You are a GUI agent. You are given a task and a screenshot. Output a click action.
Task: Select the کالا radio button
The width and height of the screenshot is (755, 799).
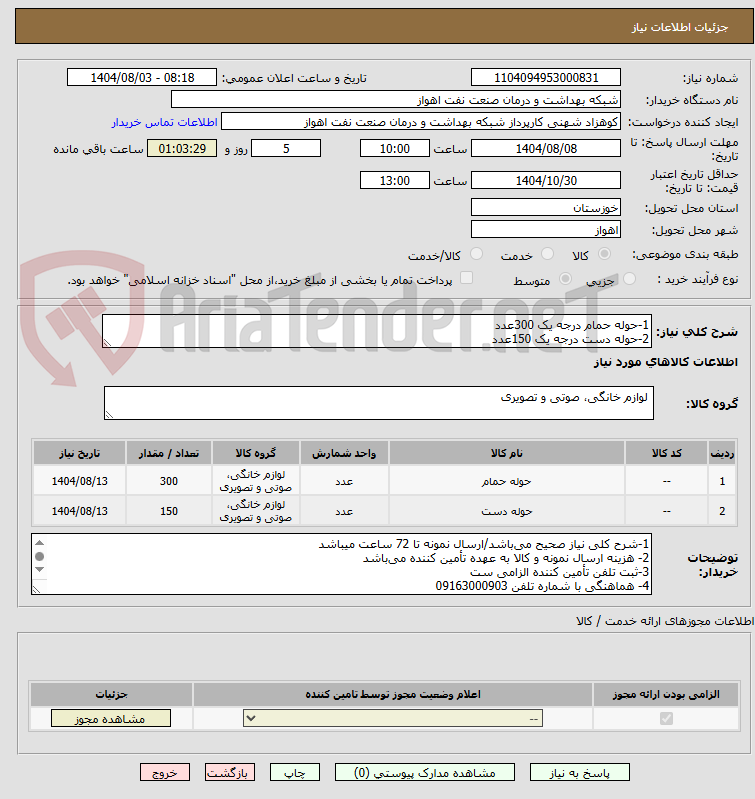[x=604, y=254]
